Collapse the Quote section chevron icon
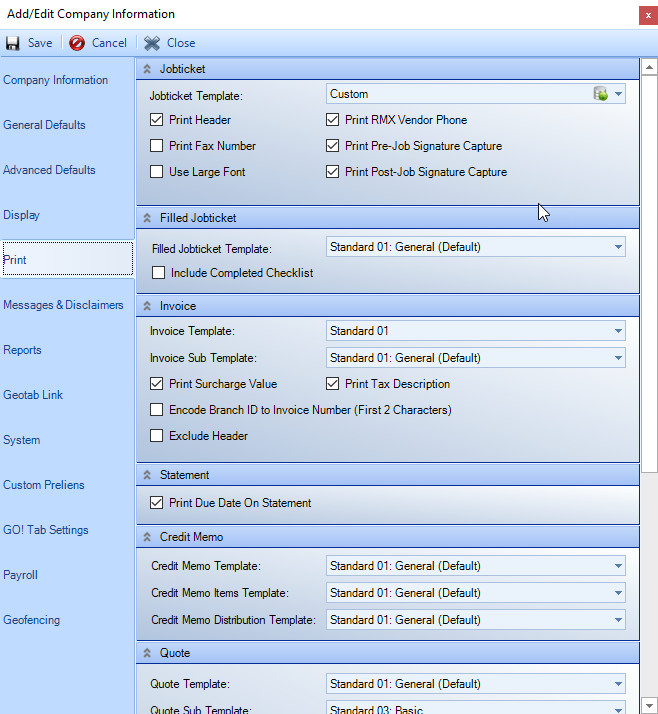The height and width of the screenshot is (714, 658). pyautogui.click(x=148, y=653)
